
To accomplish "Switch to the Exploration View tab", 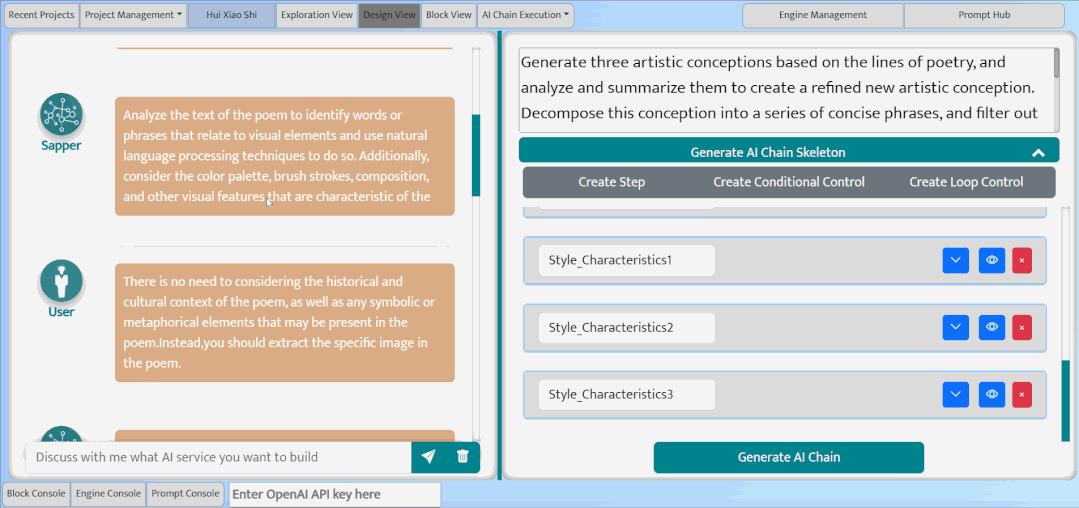I will [x=317, y=15].
